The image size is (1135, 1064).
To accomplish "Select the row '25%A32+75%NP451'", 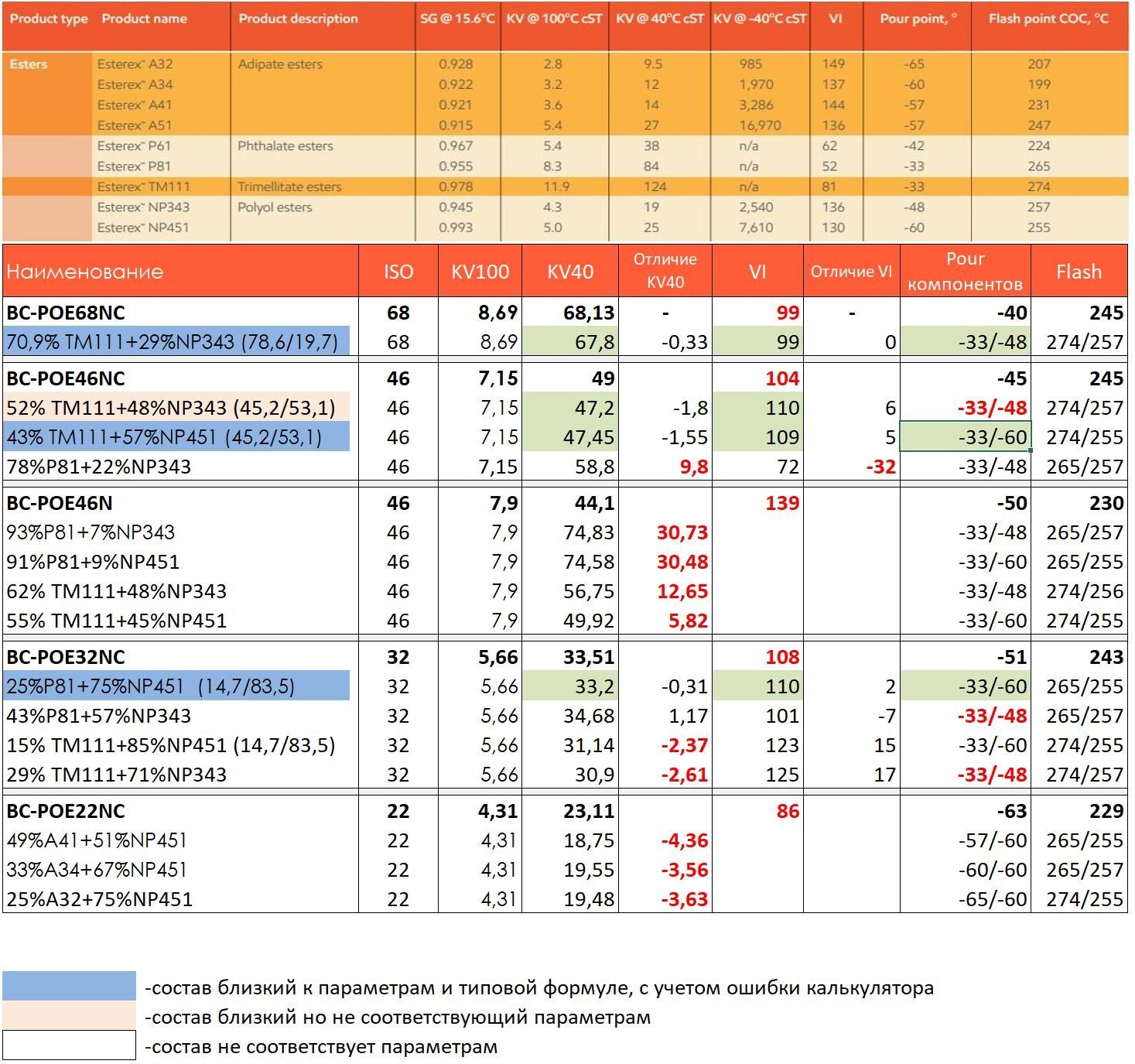I will coord(99,899).
